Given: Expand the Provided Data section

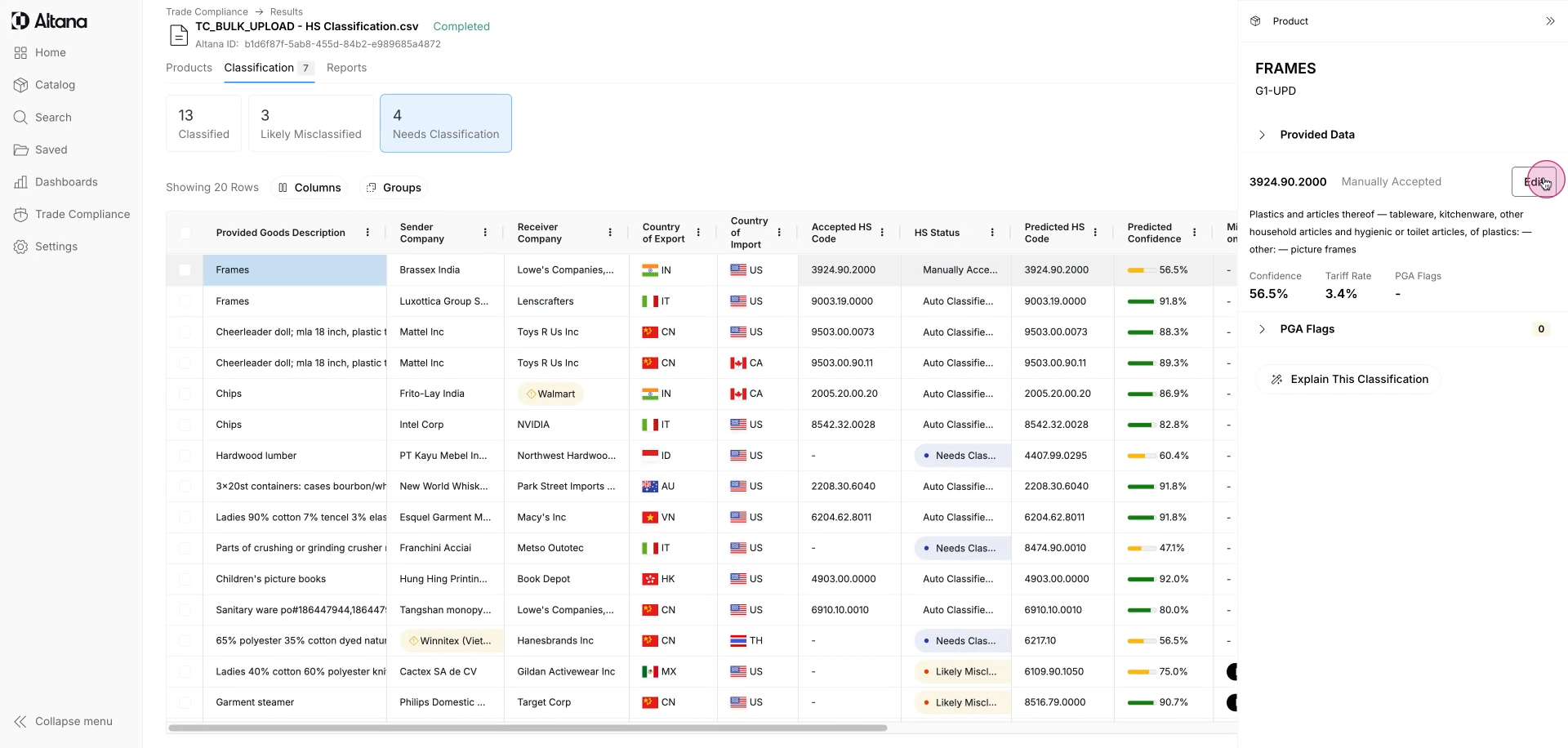Looking at the screenshot, I should pos(1262,135).
